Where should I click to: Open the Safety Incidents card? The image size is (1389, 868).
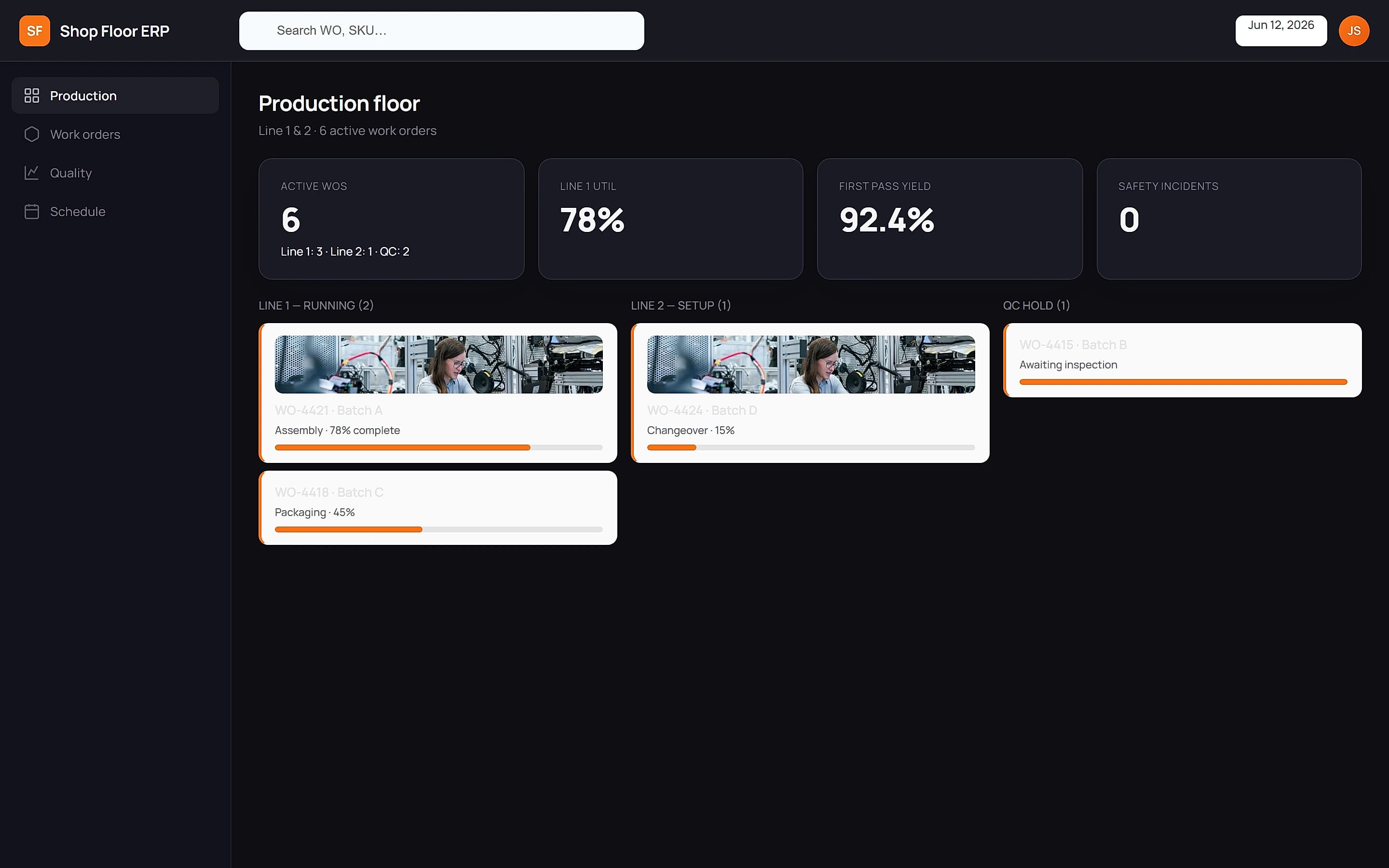[1229, 219]
